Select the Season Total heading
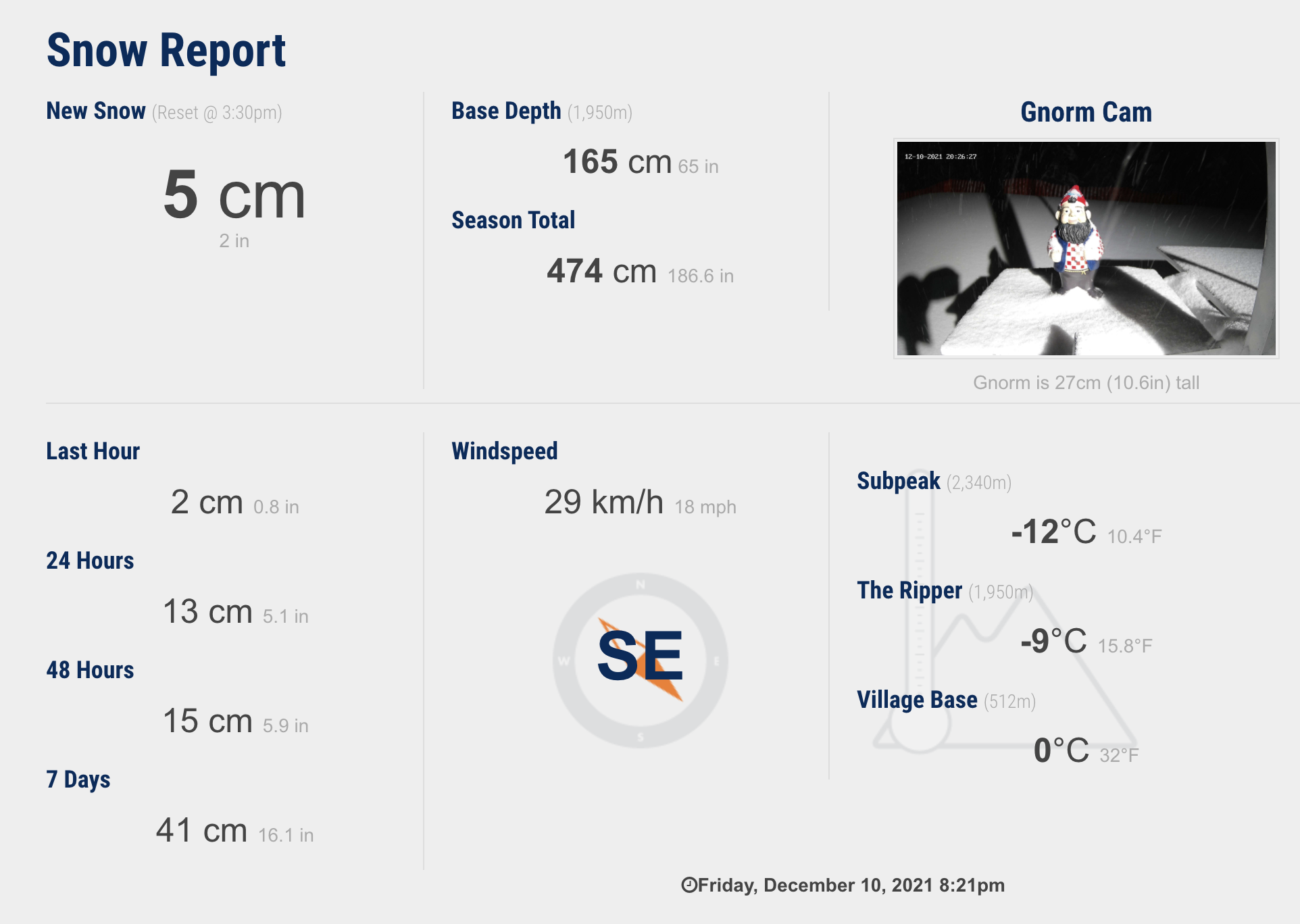 [513, 220]
